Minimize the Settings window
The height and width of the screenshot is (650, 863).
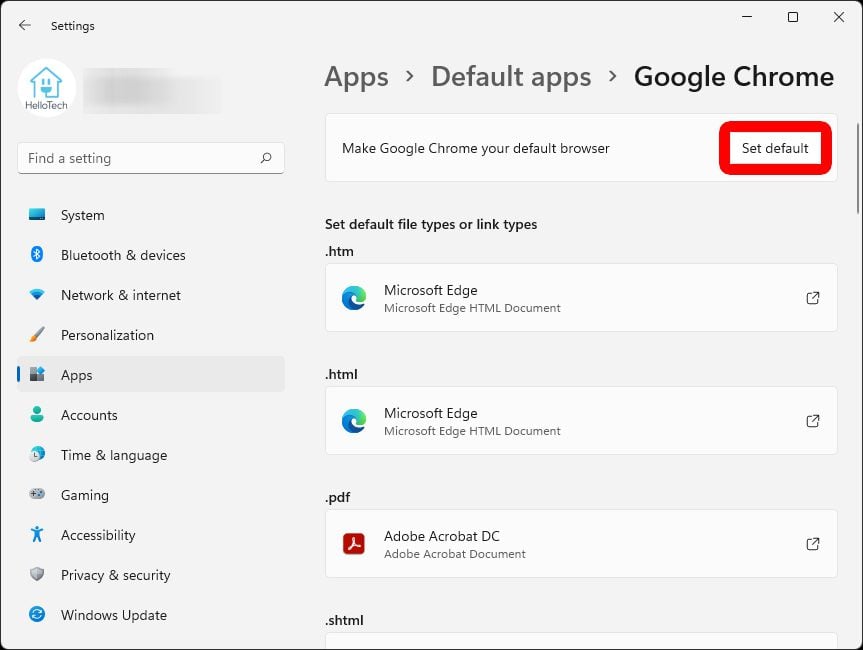tap(747, 17)
